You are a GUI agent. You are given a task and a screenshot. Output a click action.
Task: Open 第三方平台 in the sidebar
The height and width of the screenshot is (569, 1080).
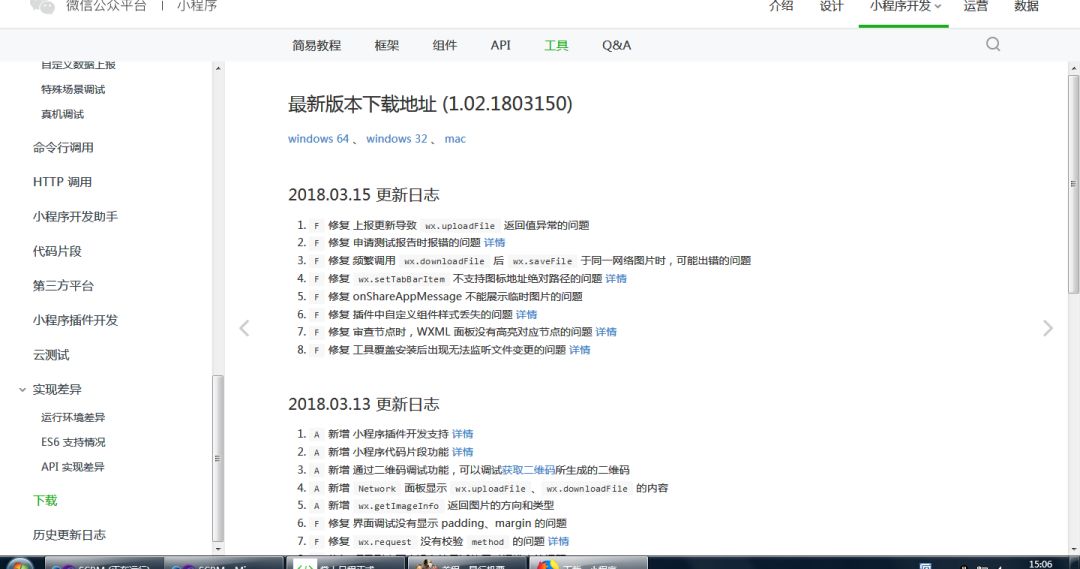(x=63, y=285)
